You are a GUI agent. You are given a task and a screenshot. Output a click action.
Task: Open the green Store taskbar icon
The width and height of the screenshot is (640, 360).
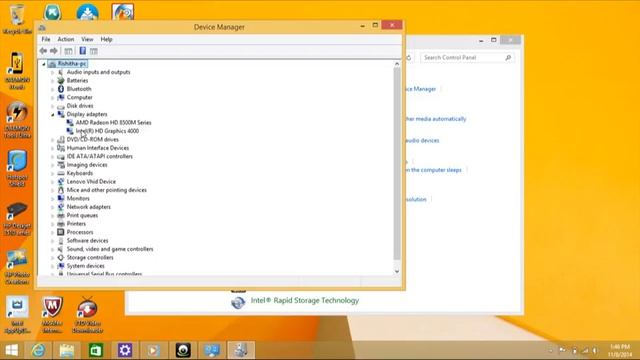click(96, 350)
